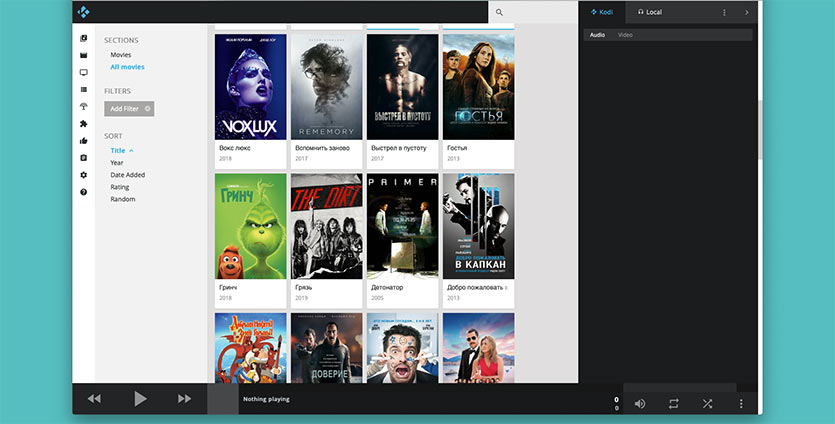Click the year 2019 under Грязь
This screenshot has width=835, height=424.
tap(301, 298)
